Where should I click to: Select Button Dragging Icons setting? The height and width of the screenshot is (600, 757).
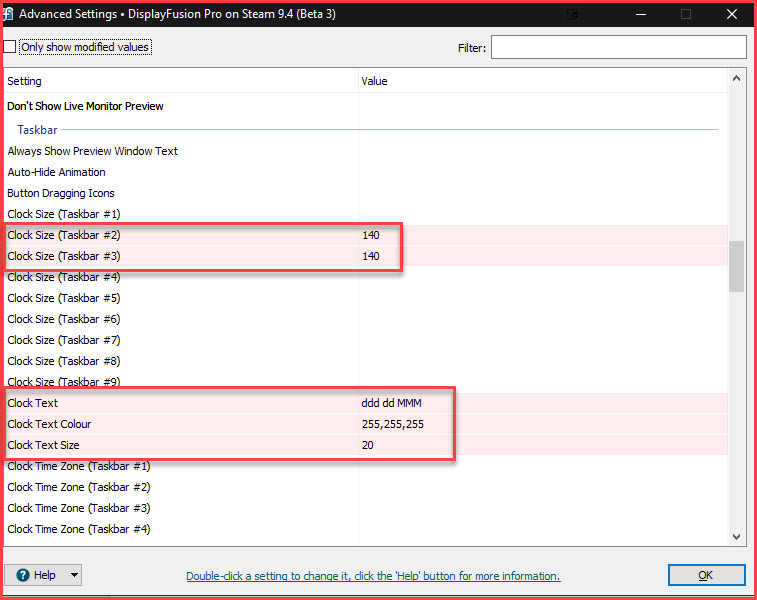(61, 193)
